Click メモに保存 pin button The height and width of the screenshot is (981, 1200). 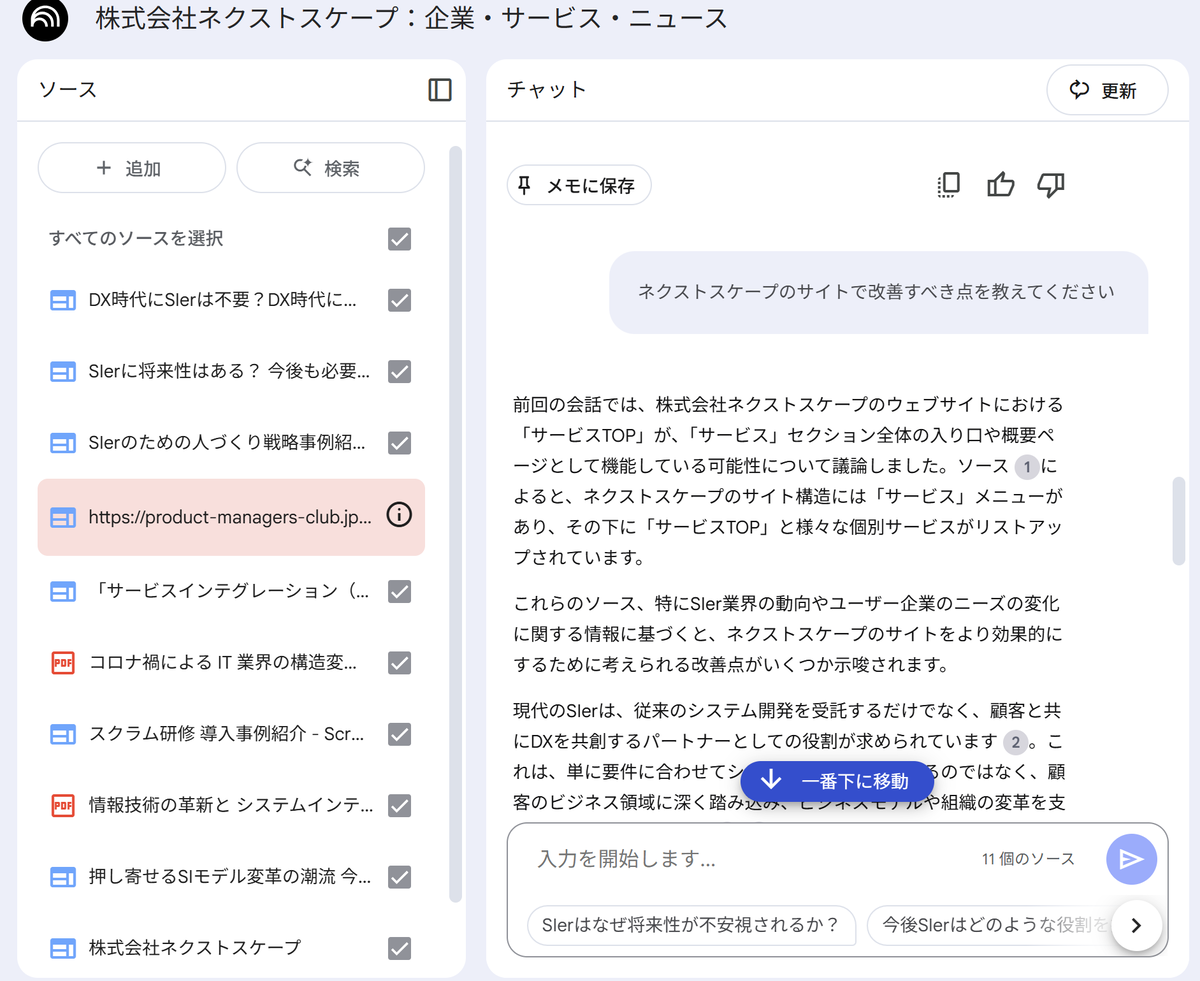tap(579, 186)
